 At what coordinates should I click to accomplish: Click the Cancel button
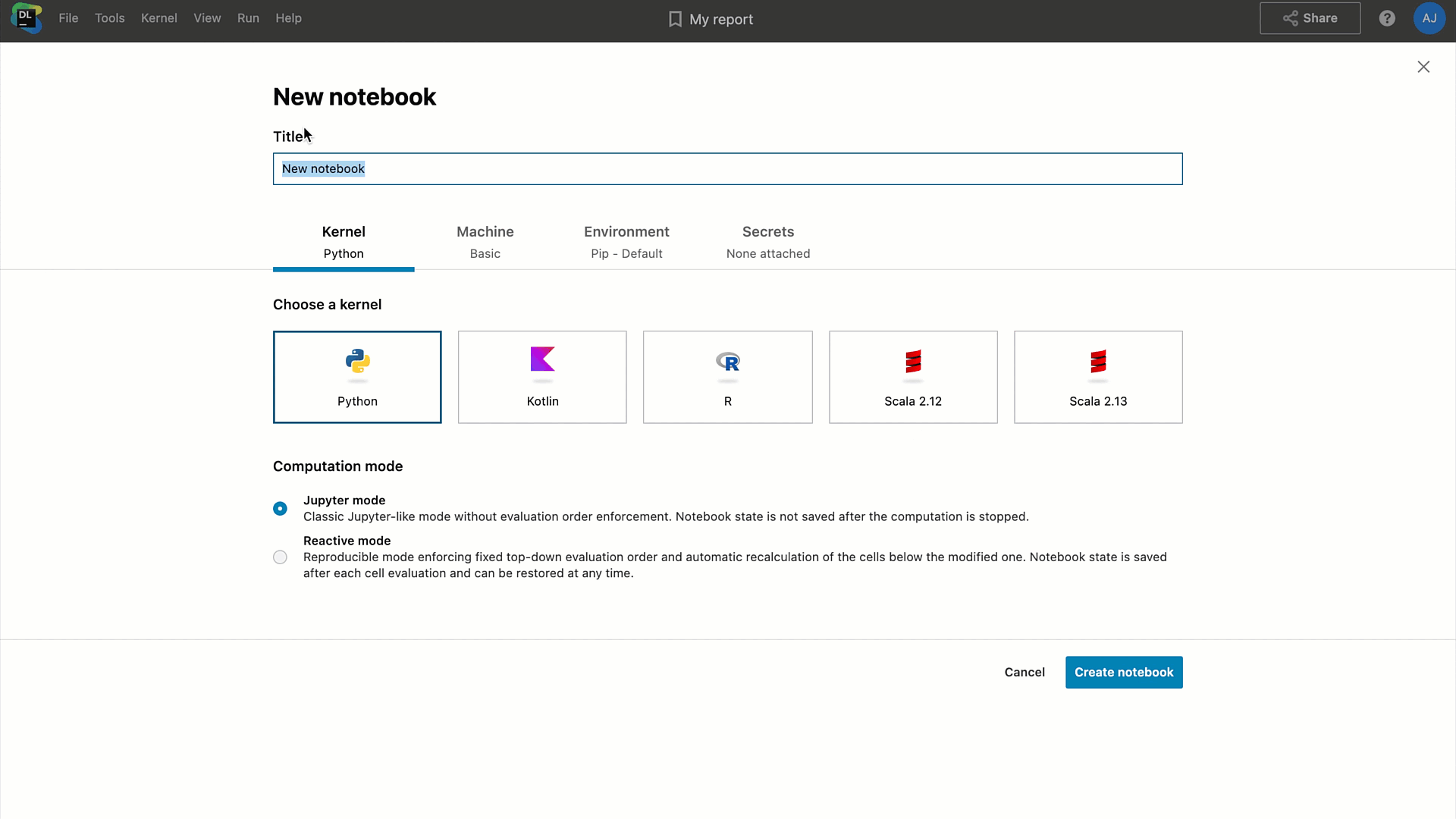click(x=1025, y=672)
